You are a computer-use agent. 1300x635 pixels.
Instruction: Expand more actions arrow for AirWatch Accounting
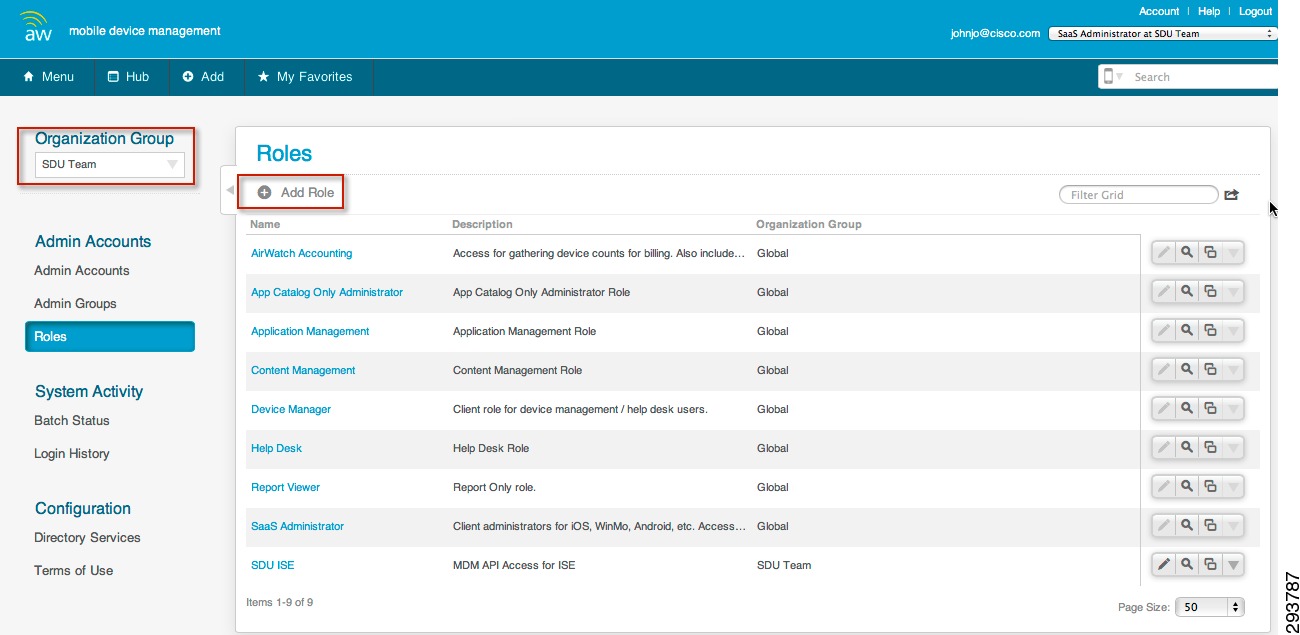coord(1234,253)
